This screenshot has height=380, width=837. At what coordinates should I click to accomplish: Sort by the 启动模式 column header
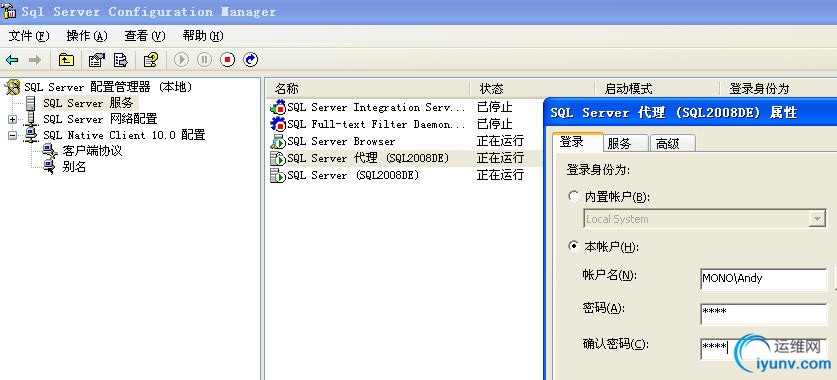[657, 89]
